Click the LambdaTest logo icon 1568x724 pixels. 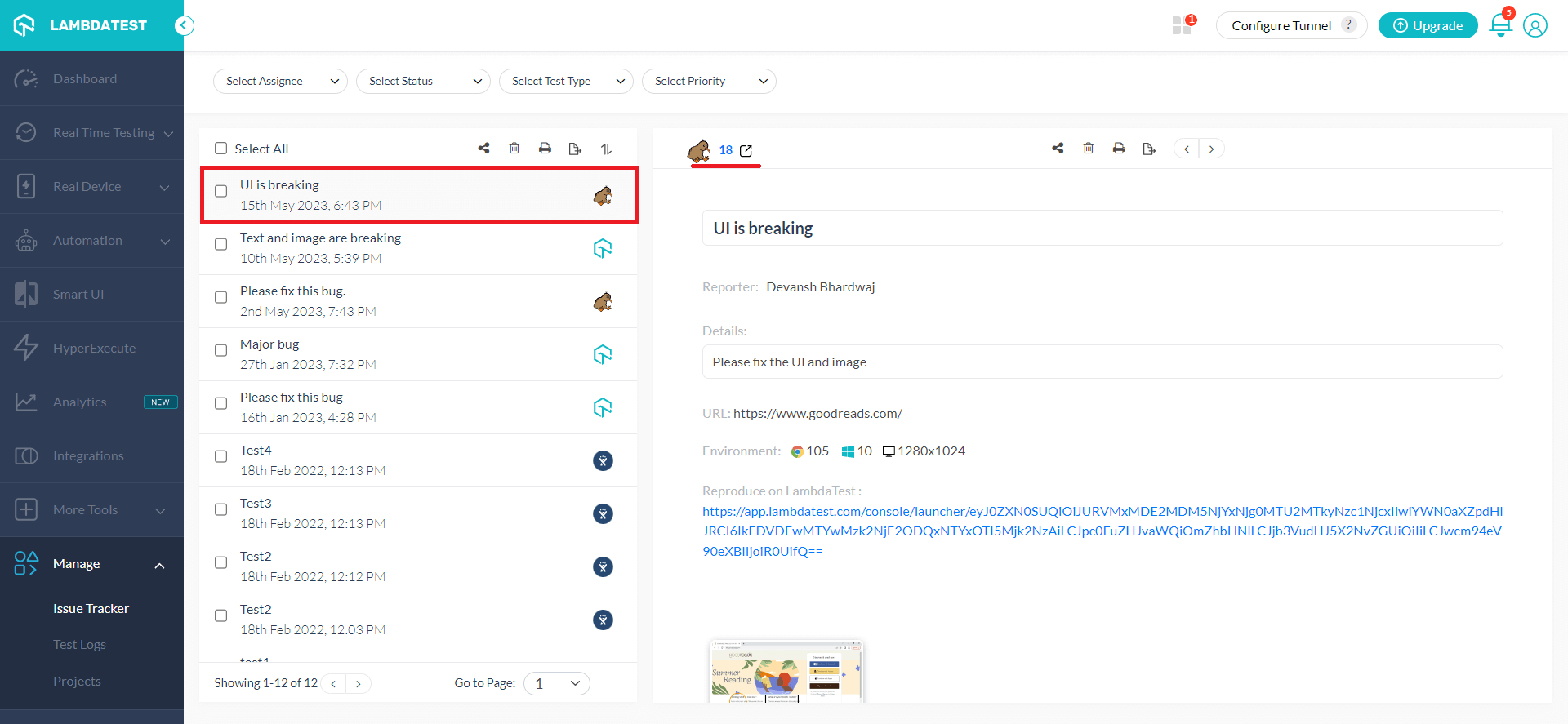tap(24, 25)
